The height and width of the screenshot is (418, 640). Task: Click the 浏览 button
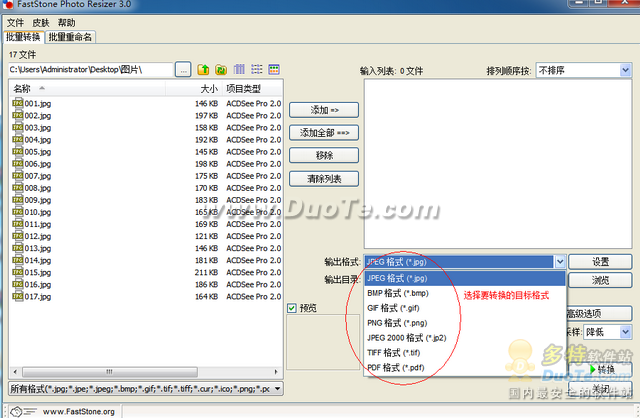(600, 280)
